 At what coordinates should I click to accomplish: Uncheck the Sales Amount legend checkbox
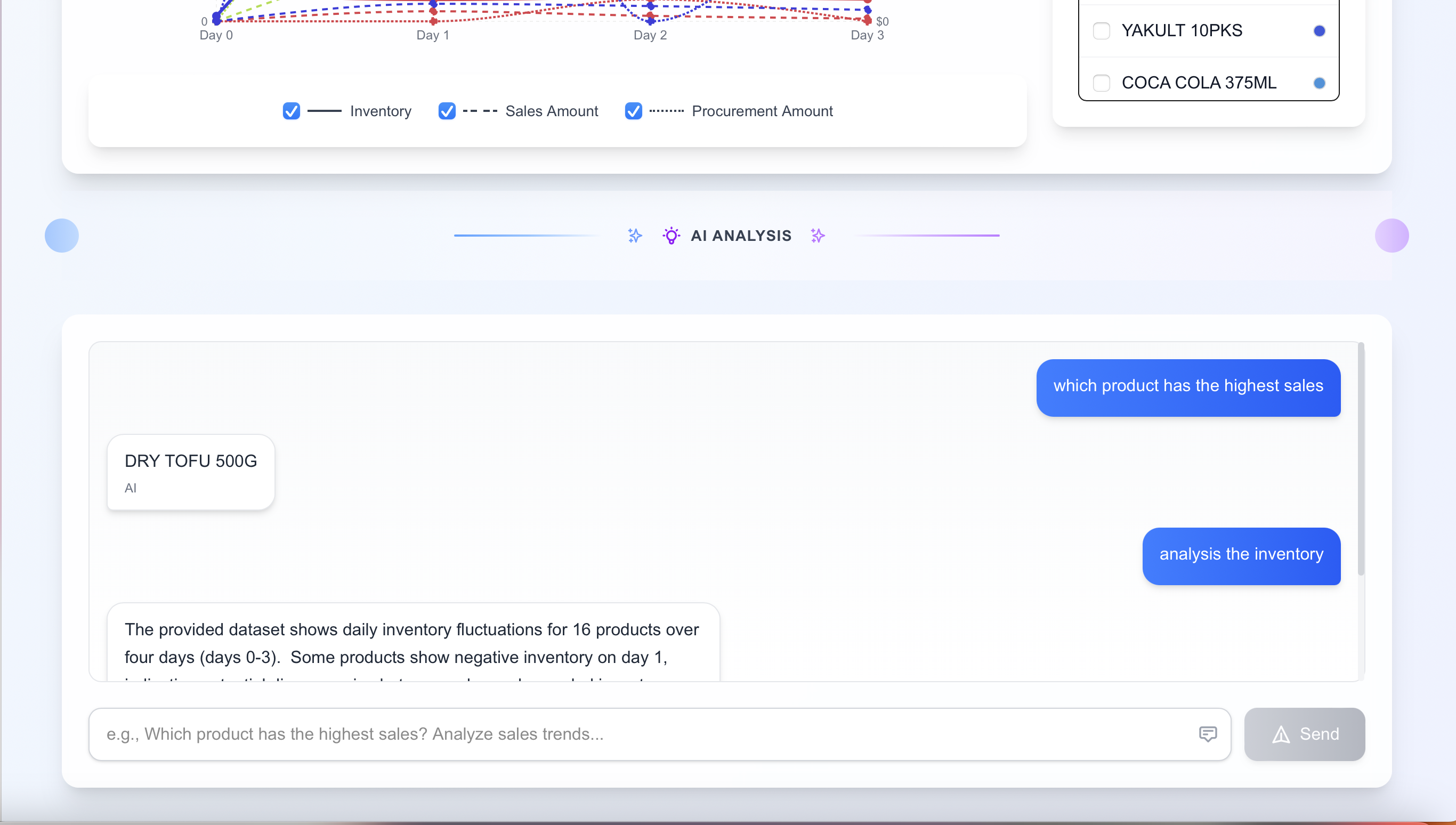pos(447,111)
